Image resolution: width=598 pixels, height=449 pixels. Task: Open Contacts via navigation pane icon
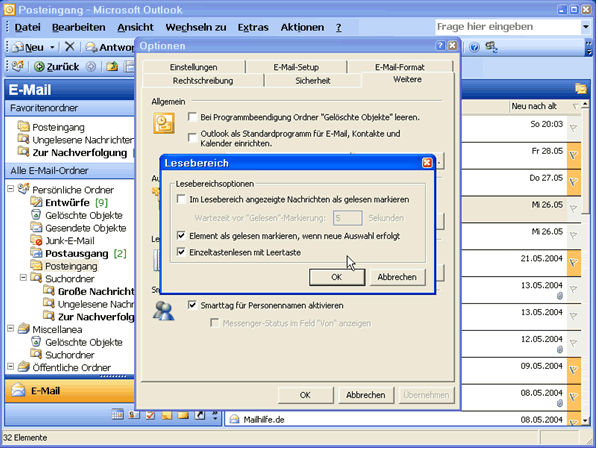coord(134,414)
